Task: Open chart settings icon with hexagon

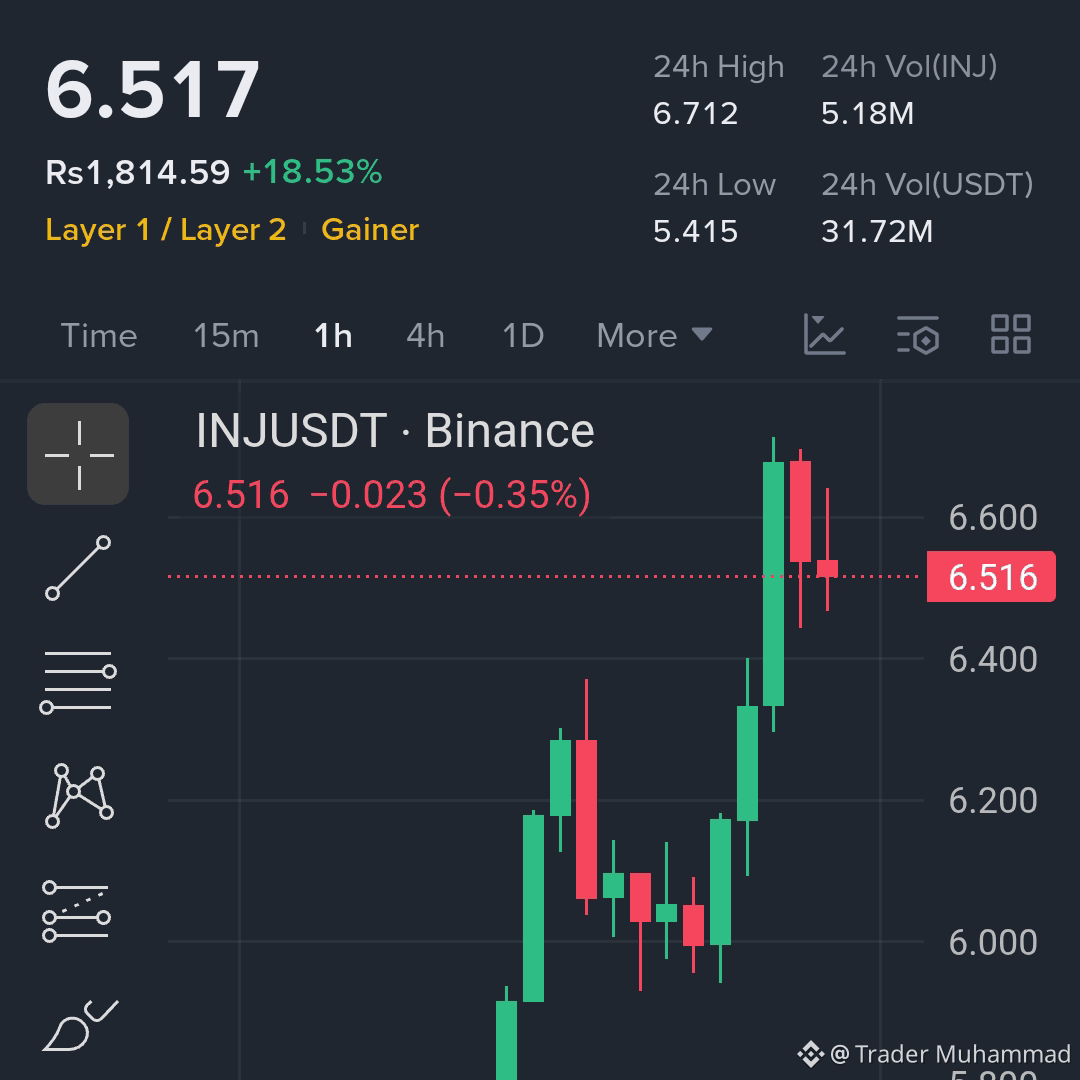Action: click(917, 335)
